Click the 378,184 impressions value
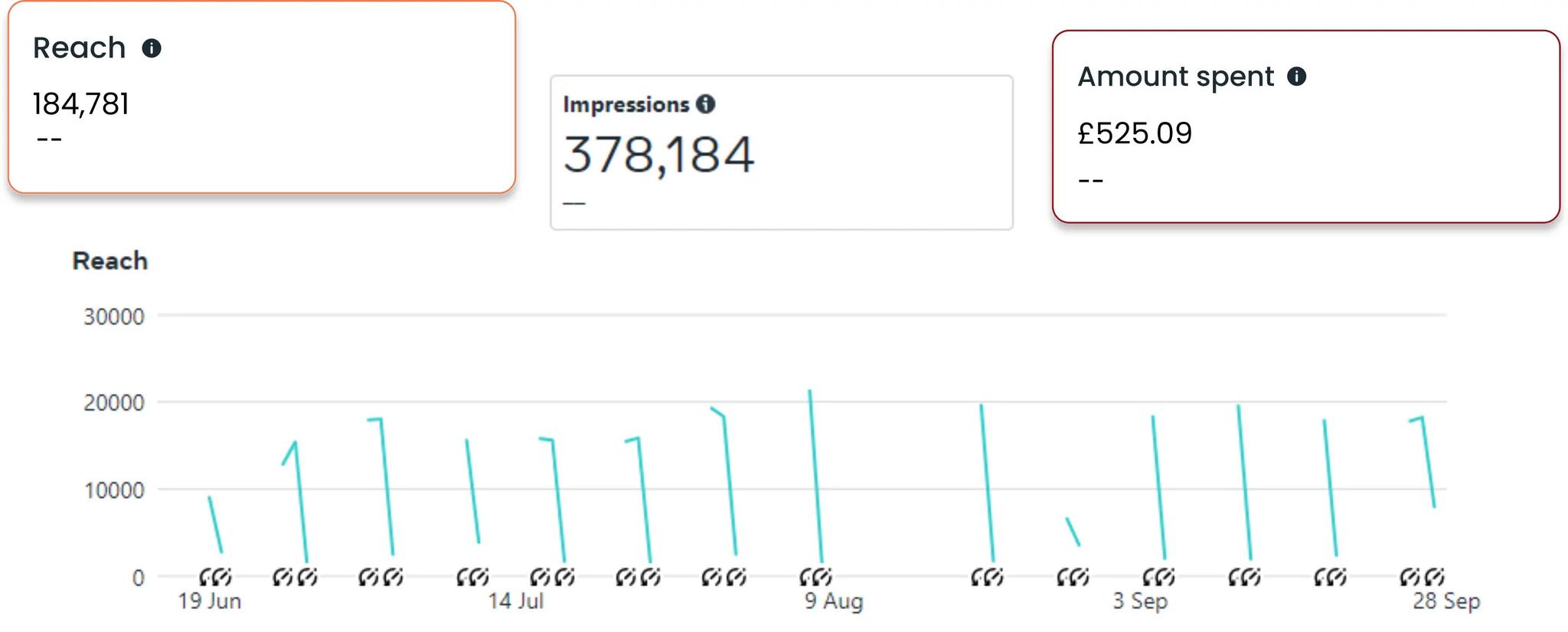Viewport: 1568px width, 632px height. coord(658,155)
